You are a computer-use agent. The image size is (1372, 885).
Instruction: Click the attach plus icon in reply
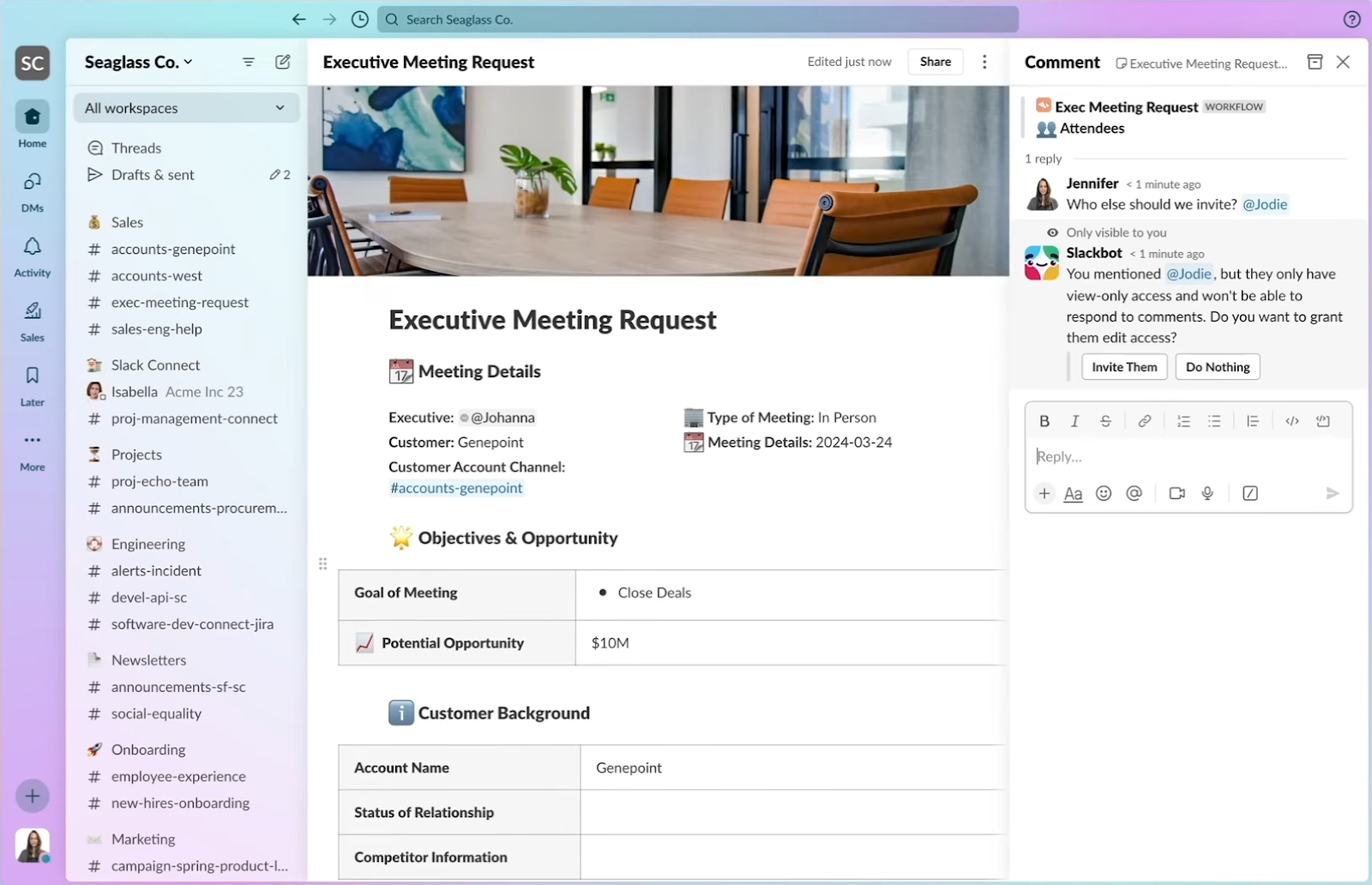point(1044,493)
